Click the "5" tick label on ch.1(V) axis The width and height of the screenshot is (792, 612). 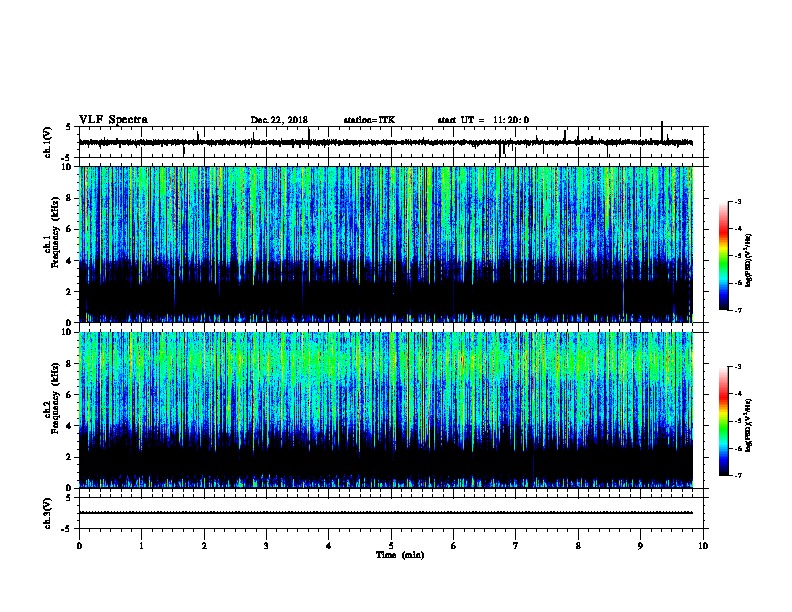pos(69,127)
